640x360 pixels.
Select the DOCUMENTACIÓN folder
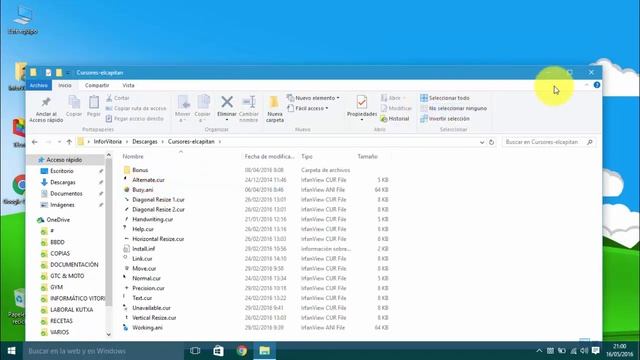(74, 264)
